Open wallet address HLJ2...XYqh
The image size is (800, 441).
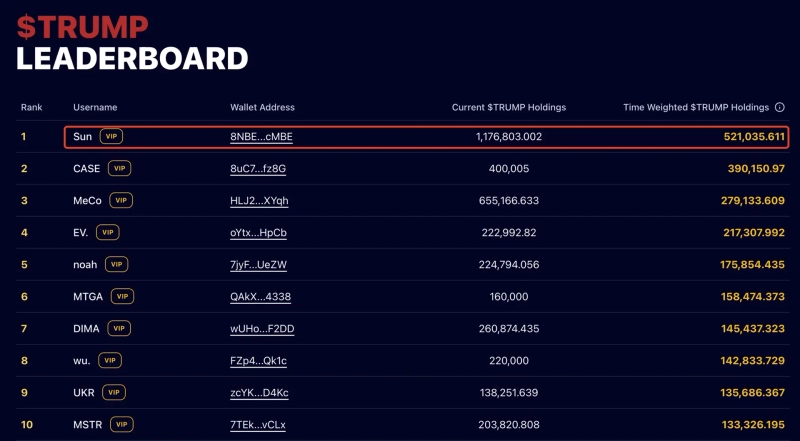[259, 200]
